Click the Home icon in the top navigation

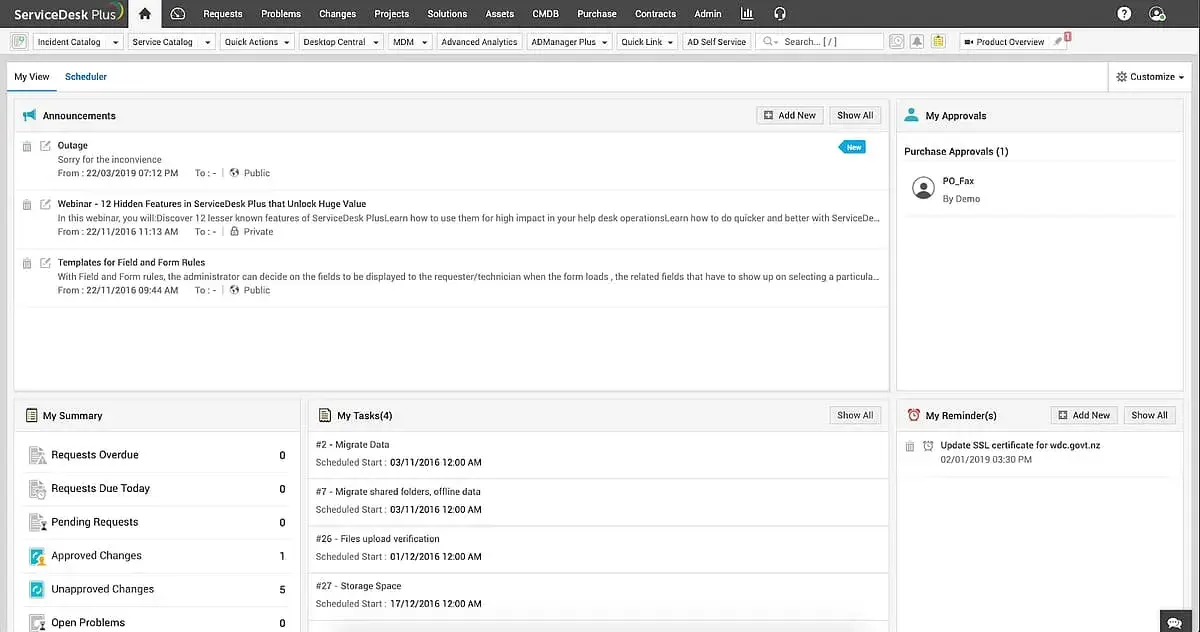tap(145, 14)
